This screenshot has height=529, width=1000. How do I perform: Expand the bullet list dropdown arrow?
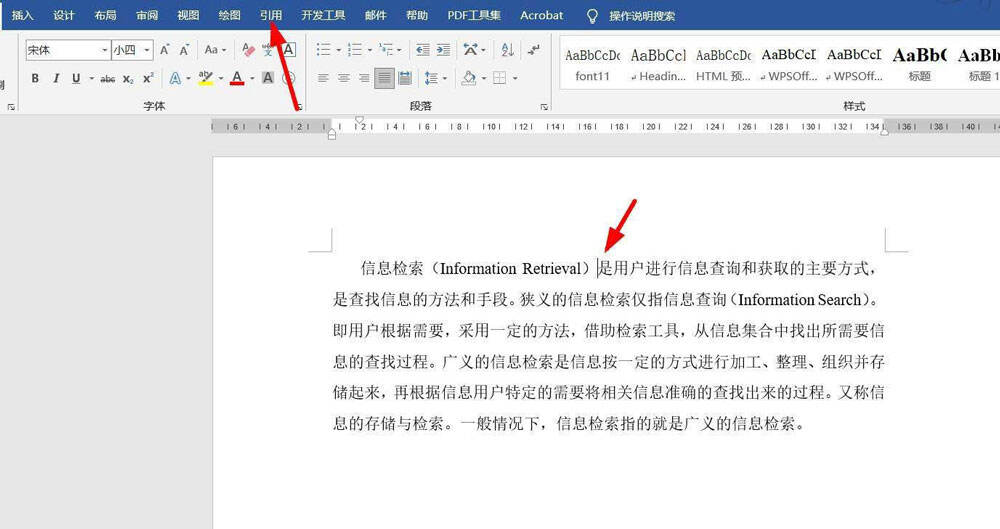pos(338,50)
